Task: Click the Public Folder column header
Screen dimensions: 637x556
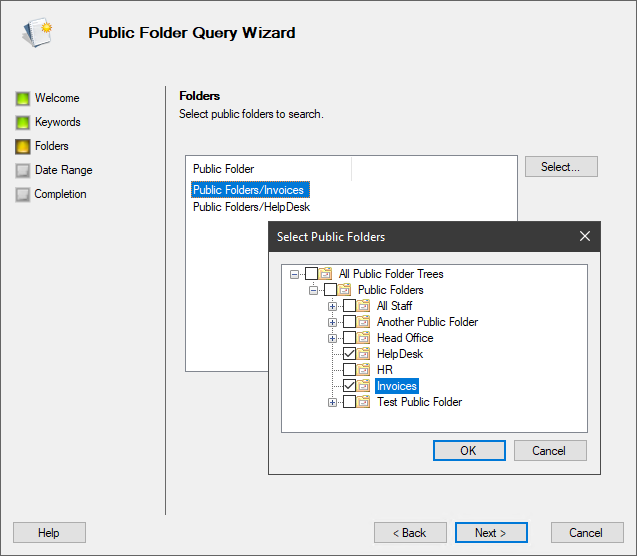Action: pos(269,169)
